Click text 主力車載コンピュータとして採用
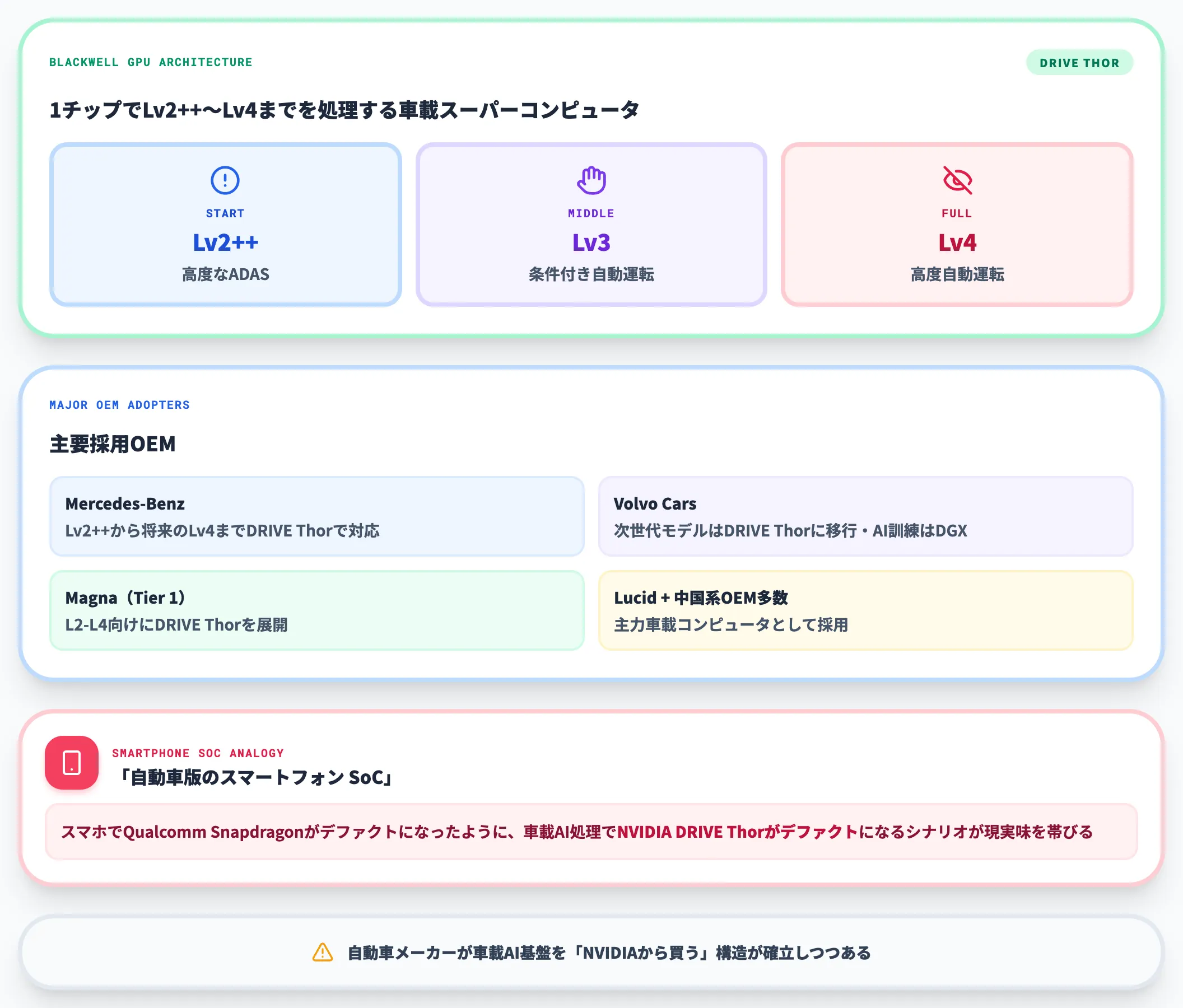1183x1008 pixels. 731,625
